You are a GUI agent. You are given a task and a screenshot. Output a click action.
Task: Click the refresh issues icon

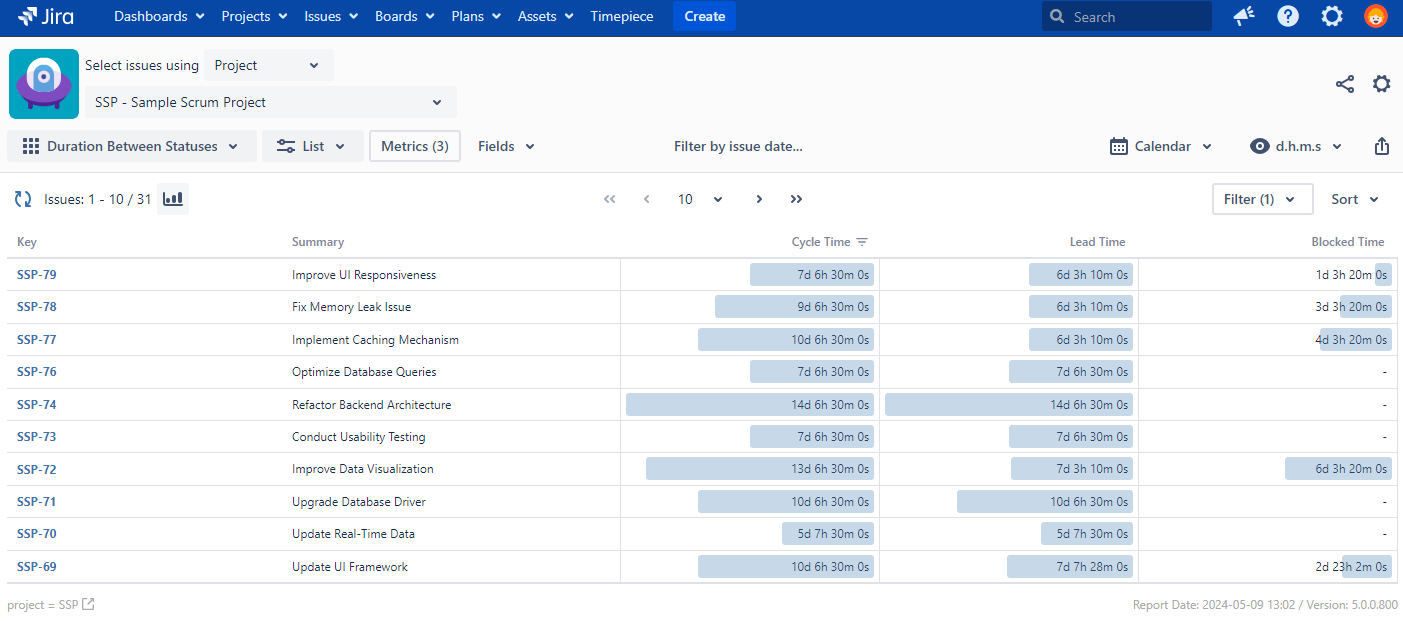[x=22, y=199]
